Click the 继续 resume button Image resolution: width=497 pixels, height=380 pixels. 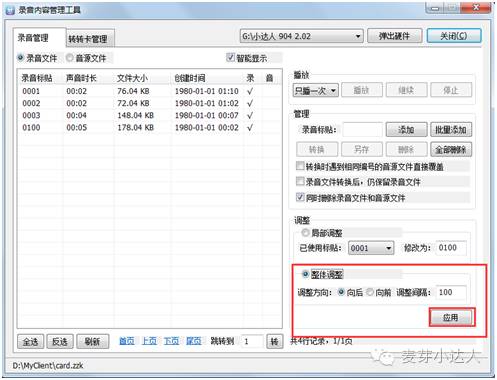click(x=406, y=90)
